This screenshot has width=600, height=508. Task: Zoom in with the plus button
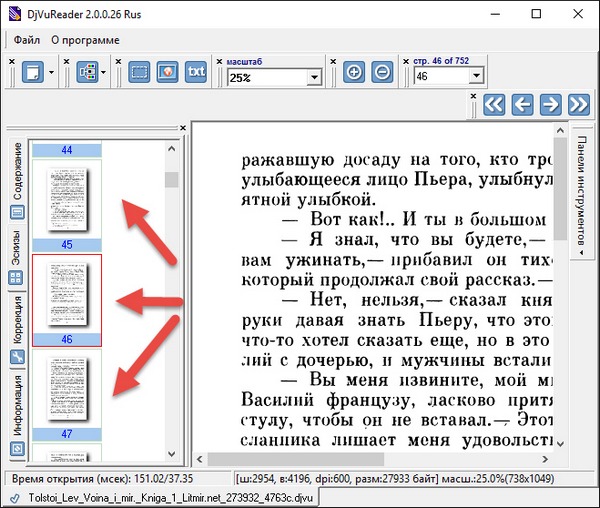pos(354,72)
